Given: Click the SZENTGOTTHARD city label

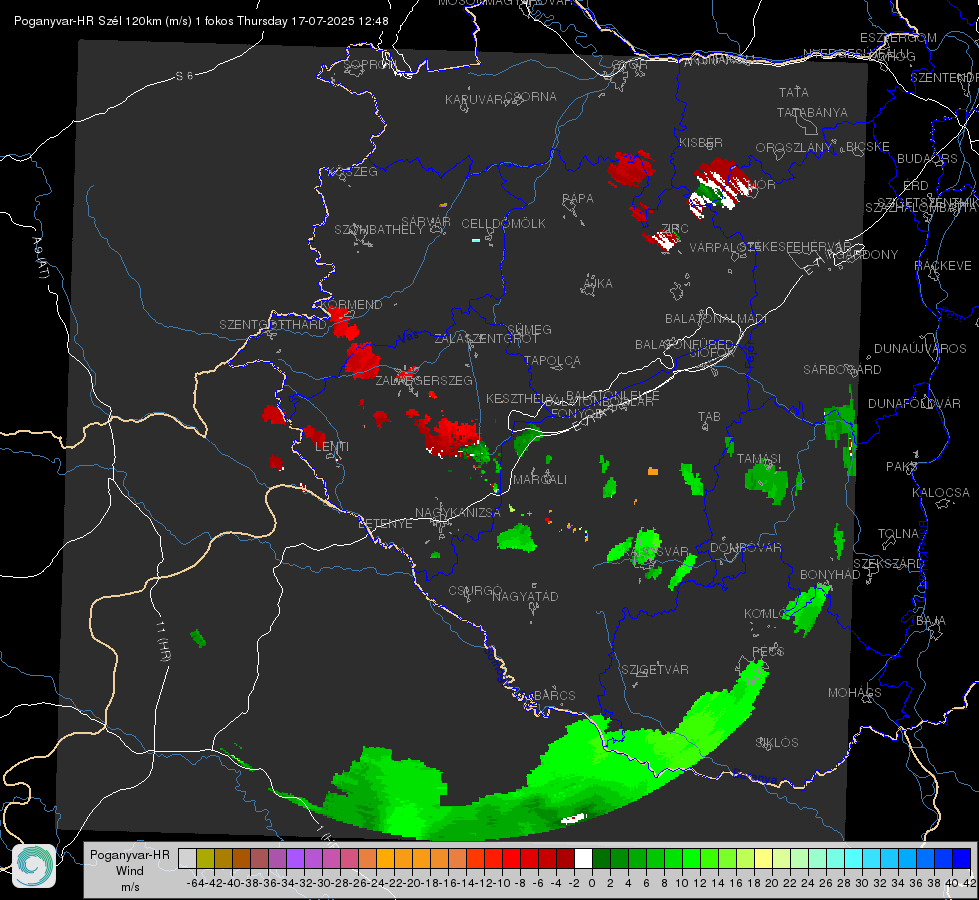Looking at the screenshot, I should coord(273,324).
